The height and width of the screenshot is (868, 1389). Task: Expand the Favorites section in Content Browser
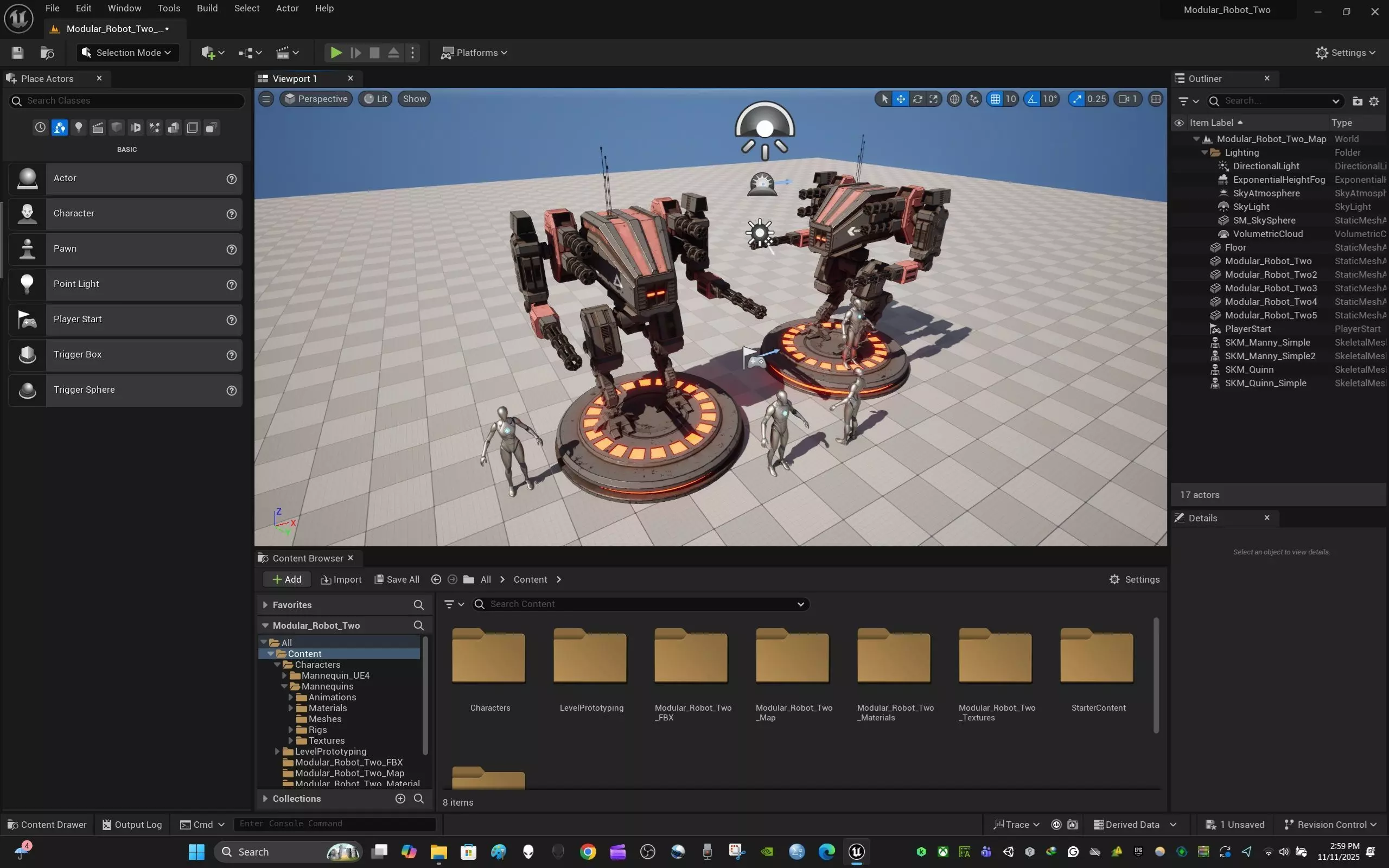pyautogui.click(x=265, y=605)
